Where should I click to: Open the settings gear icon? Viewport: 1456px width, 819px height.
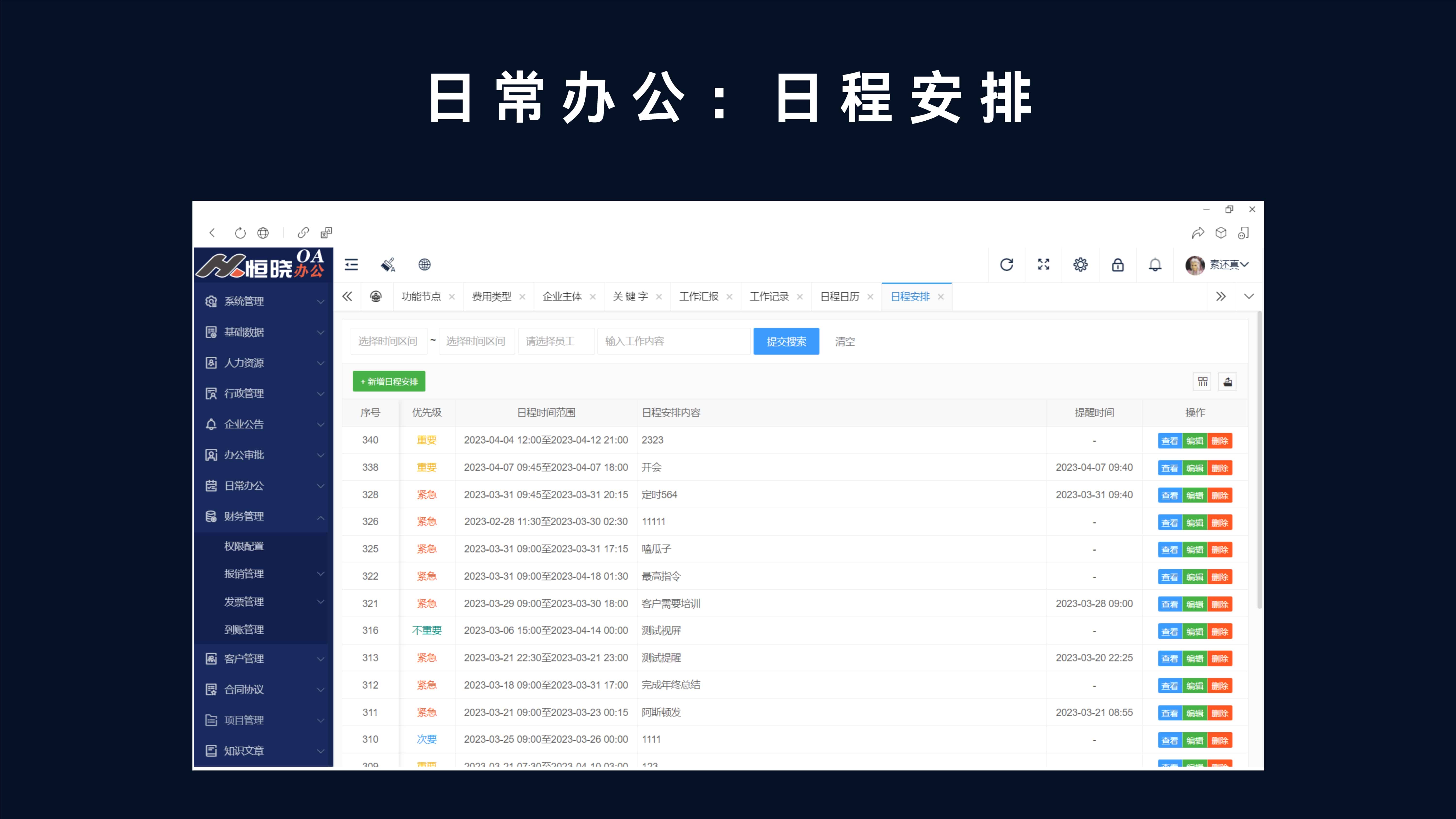tap(1080, 265)
